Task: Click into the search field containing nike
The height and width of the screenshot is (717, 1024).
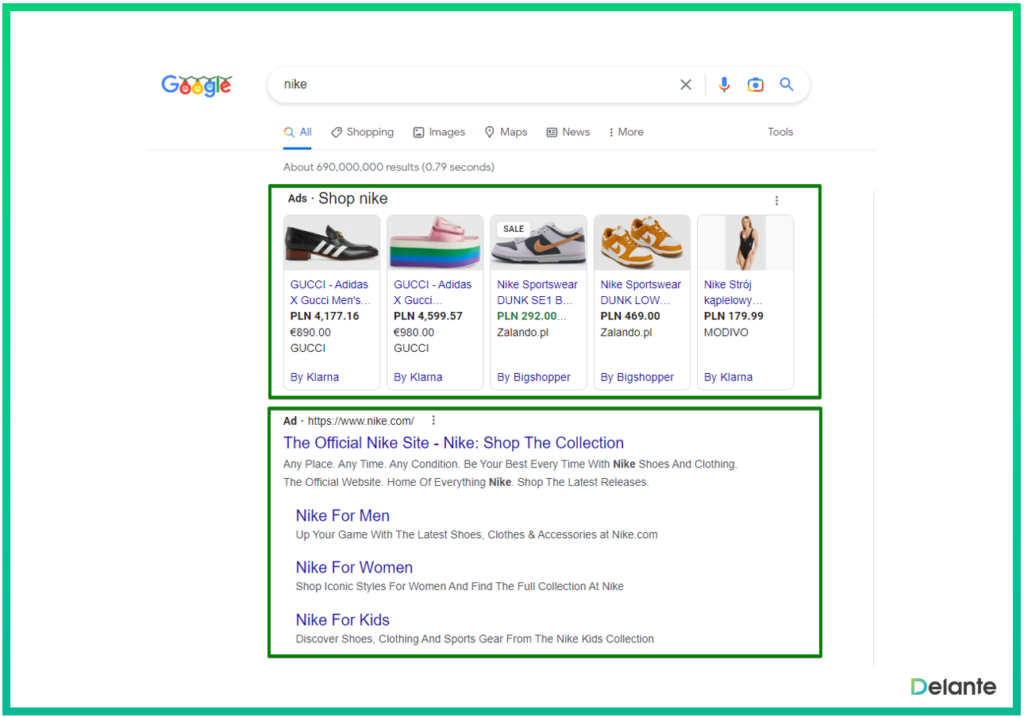Action: 470,85
